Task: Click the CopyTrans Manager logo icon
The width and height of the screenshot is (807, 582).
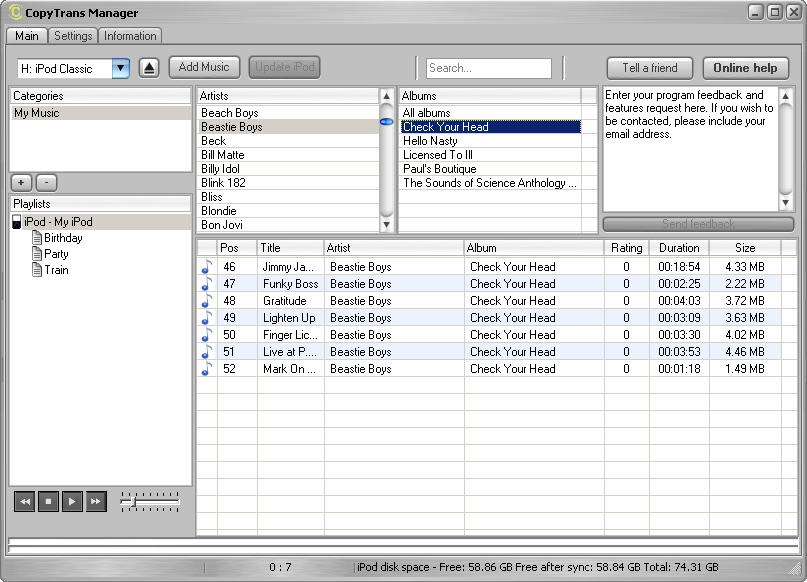Action: (x=15, y=12)
